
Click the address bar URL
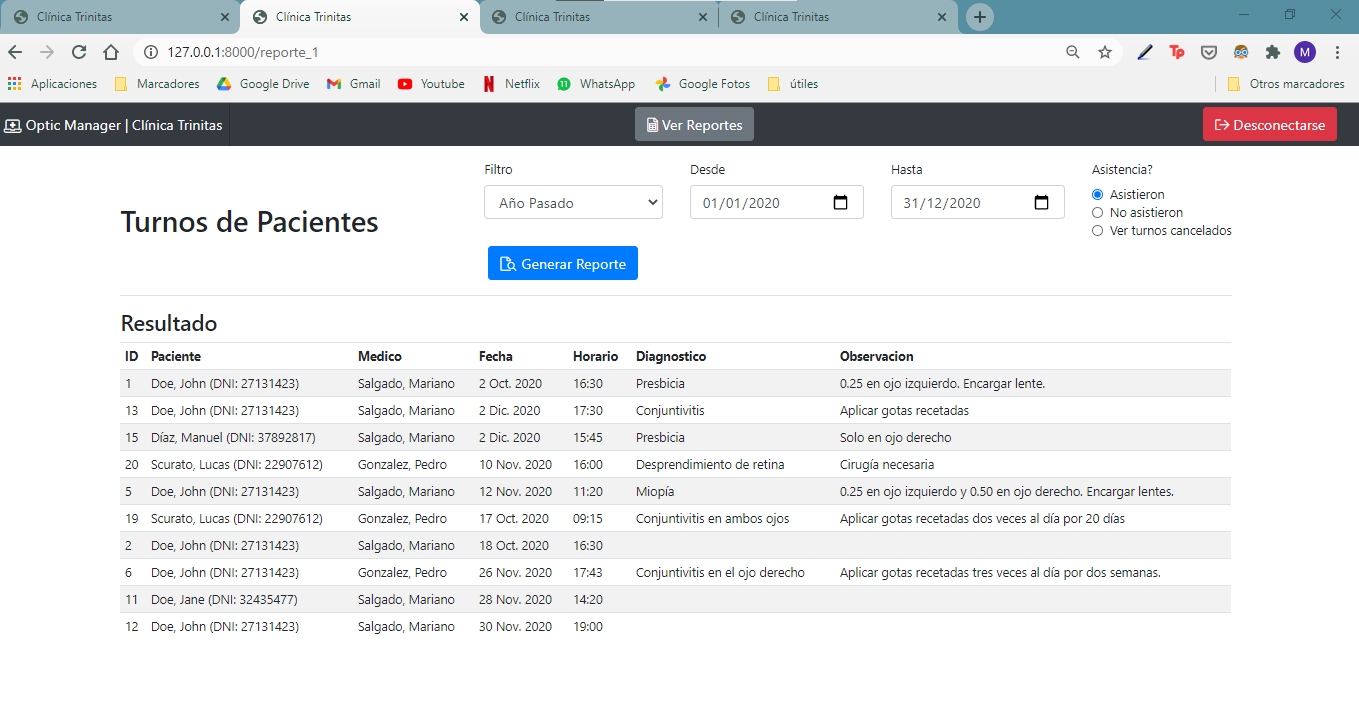pyautogui.click(x=243, y=52)
